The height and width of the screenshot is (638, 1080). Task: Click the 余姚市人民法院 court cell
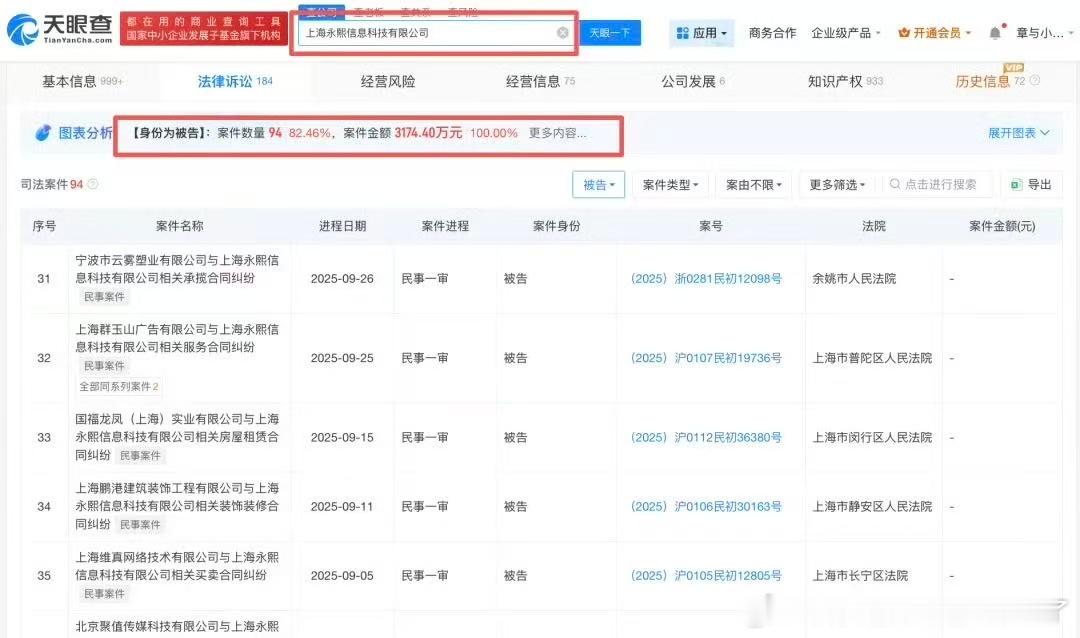tap(854, 278)
